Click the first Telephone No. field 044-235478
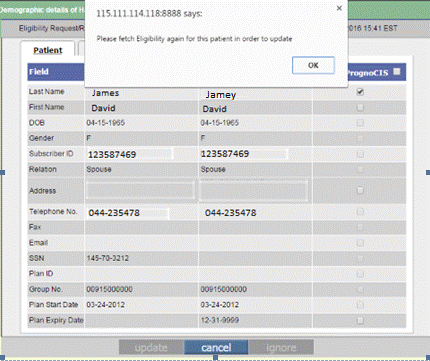Screen dimensions: 430x361 click(x=128, y=213)
